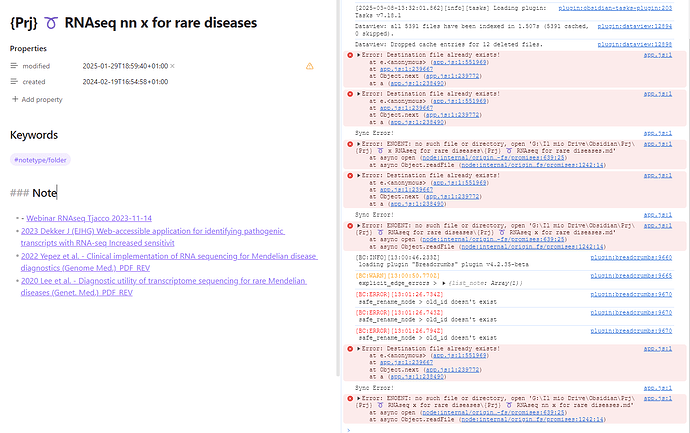The width and height of the screenshot is (690, 433).
Task: Click the created property type icon
Action: click(14, 81)
